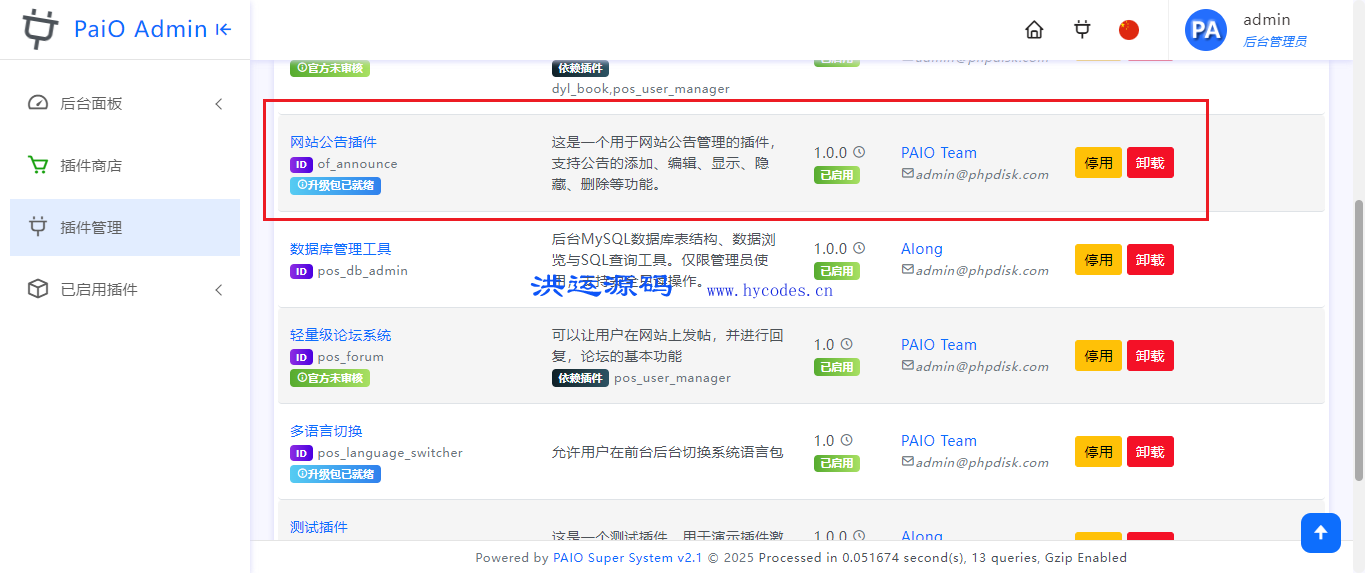Click 依赖插件 badge next to pos_user_manager

point(580,378)
